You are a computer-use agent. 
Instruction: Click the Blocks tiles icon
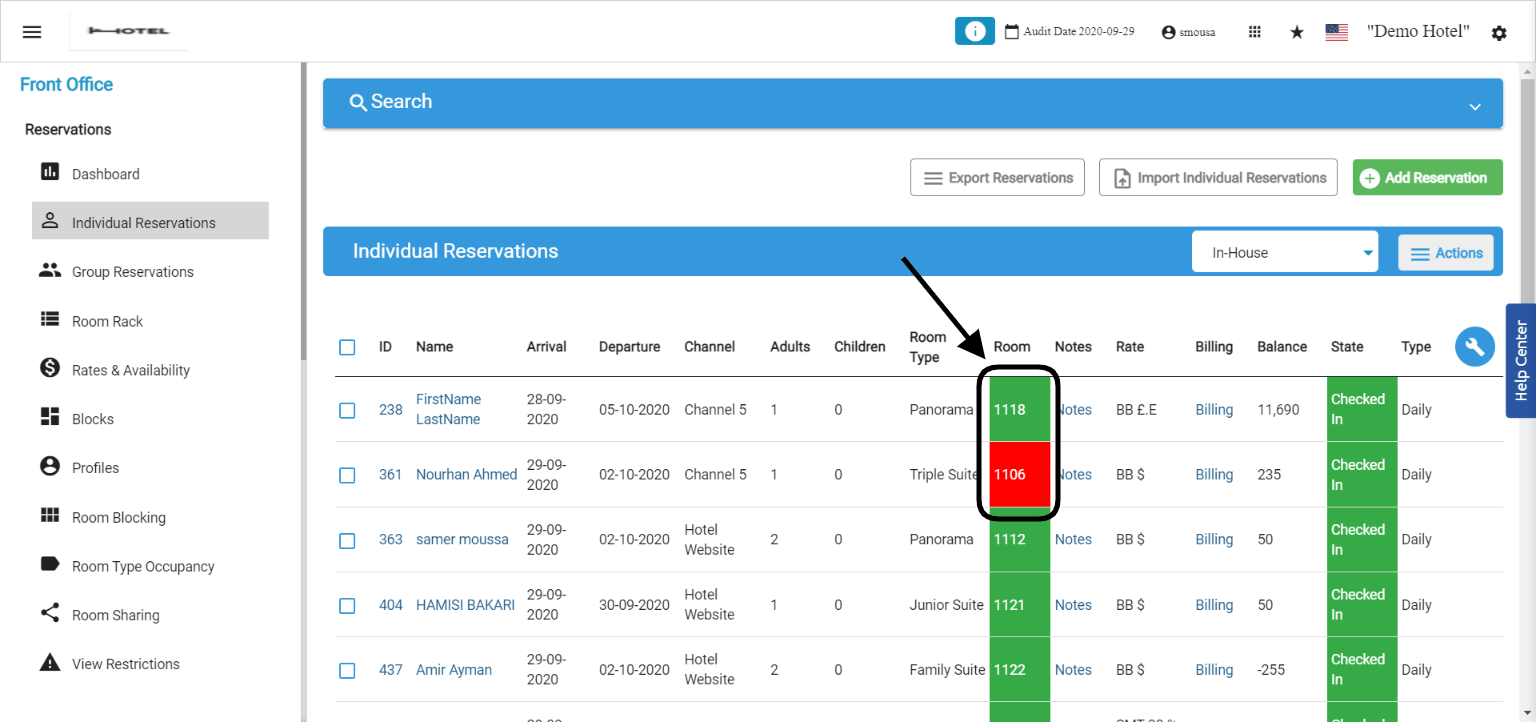[x=50, y=417]
